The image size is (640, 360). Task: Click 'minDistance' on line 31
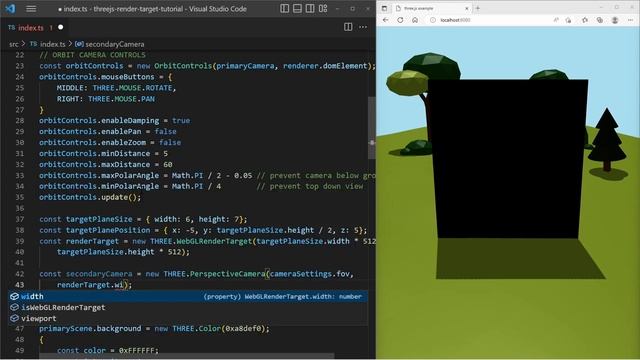pyautogui.click(x=126, y=153)
